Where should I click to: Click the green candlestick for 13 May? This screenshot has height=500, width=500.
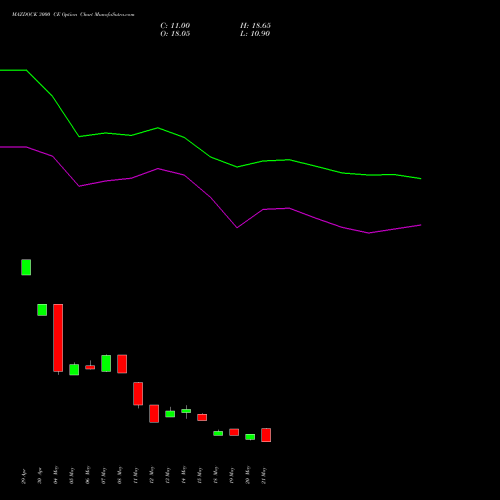point(170,414)
